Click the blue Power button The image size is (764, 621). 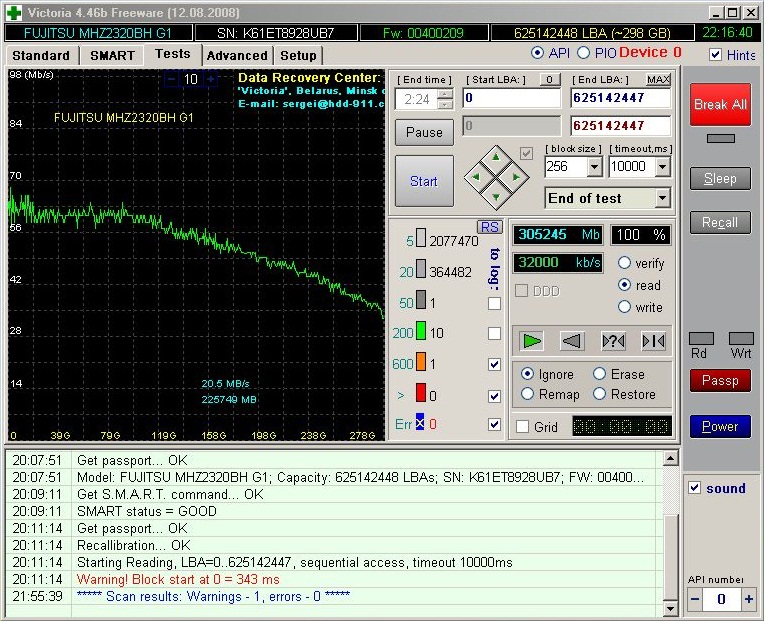720,427
